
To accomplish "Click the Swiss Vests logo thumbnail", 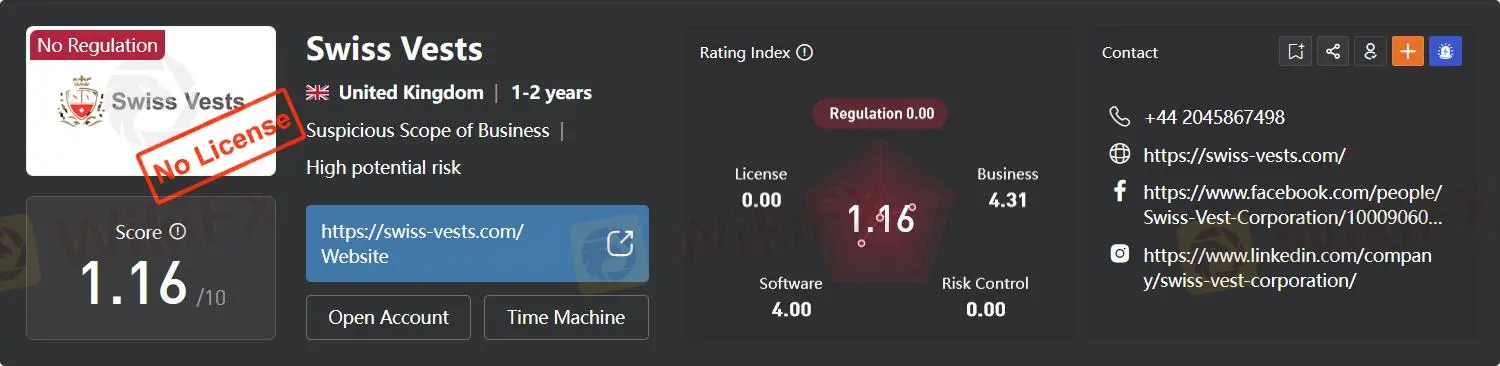I will 151,101.
